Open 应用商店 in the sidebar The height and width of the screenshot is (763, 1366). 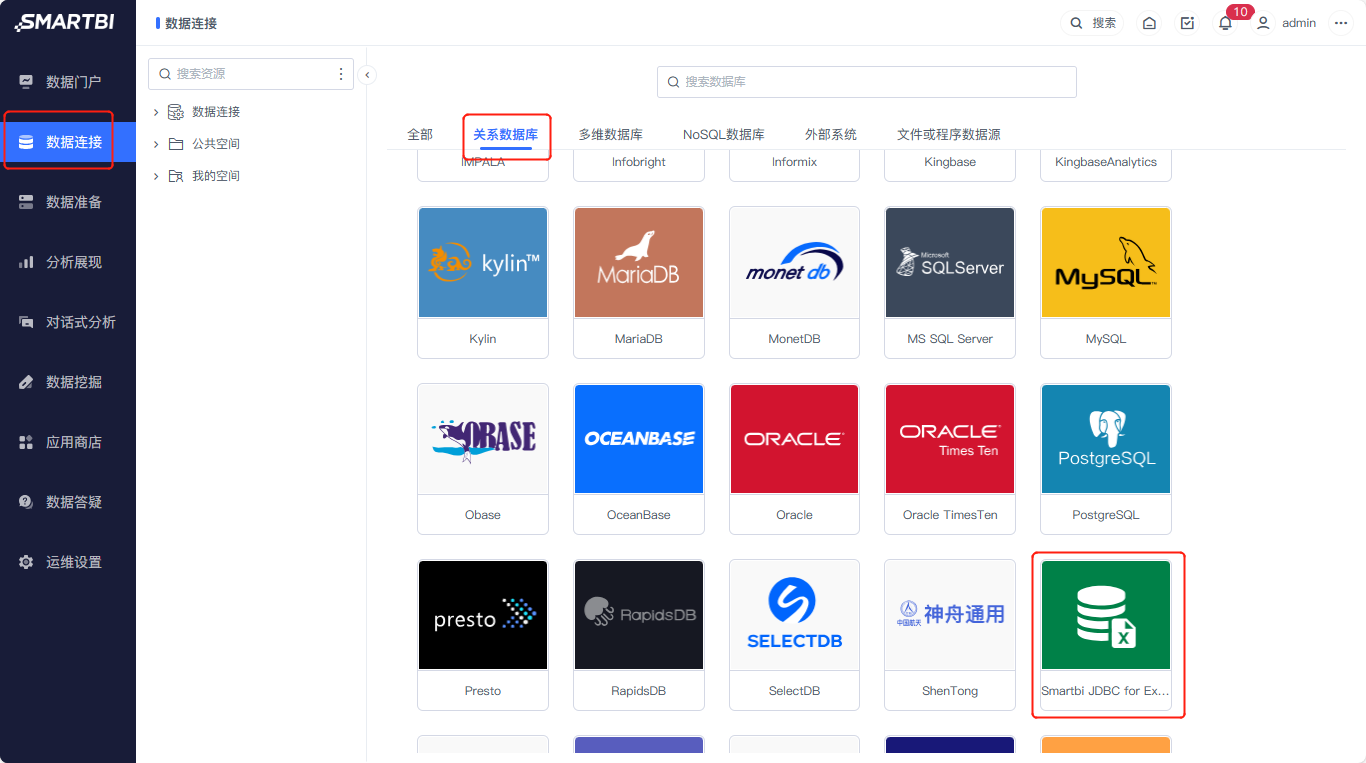coord(68,442)
